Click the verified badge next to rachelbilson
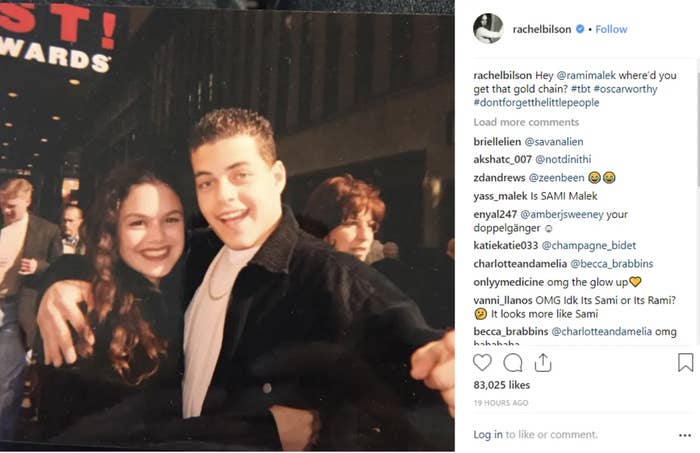700x453 pixels. tap(580, 29)
